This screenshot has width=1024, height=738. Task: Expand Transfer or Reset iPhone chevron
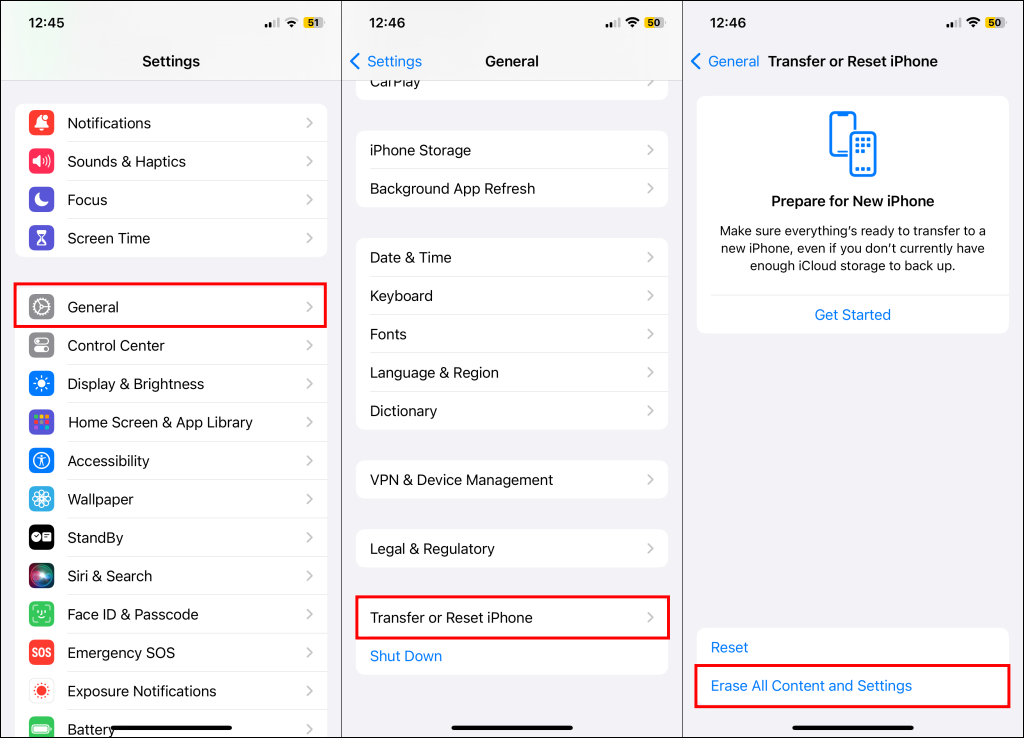coord(650,618)
